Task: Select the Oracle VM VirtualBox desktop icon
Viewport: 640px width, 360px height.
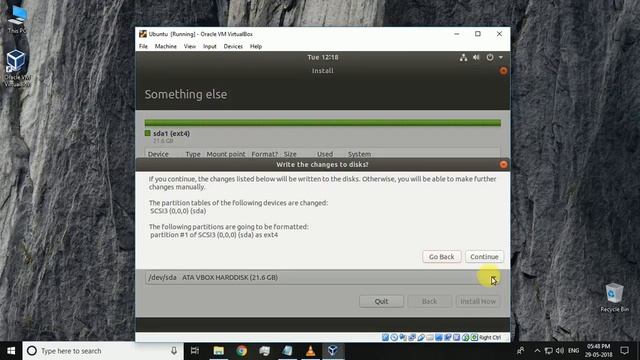Action: (17, 68)
